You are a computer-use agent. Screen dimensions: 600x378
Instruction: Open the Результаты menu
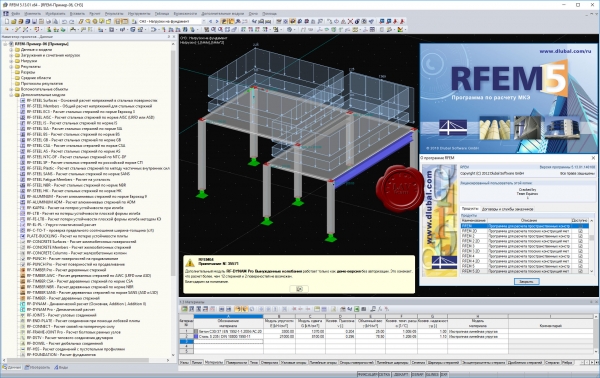tap(114, 13)
